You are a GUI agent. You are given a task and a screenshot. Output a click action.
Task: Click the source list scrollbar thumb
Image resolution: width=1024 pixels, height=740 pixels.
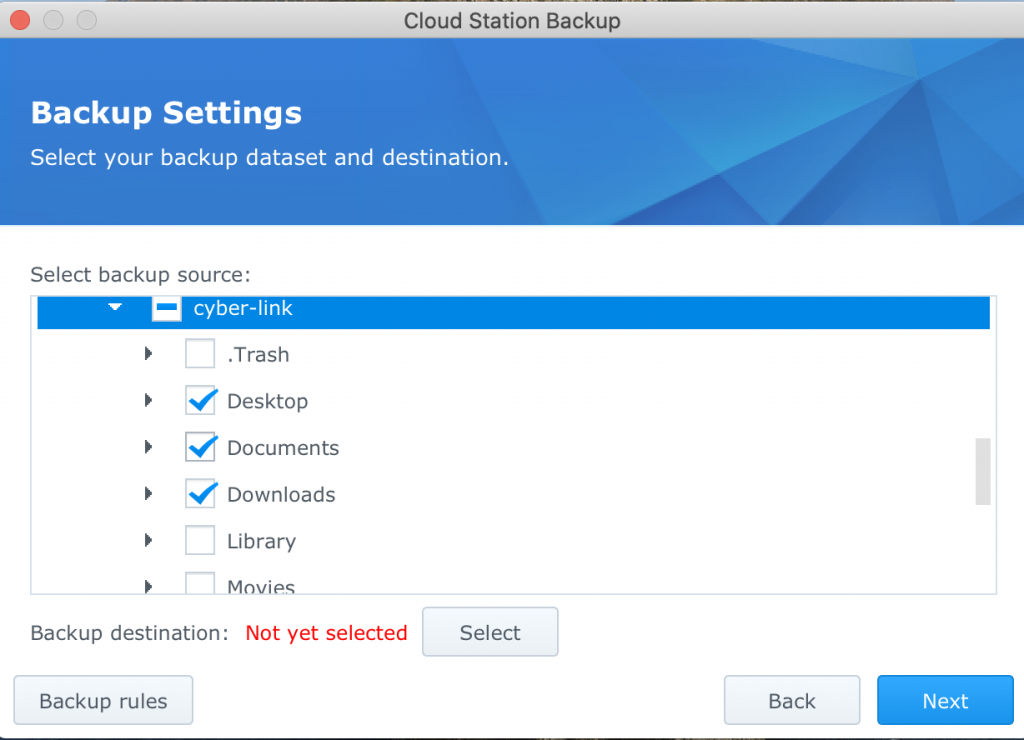click(983, 472)
